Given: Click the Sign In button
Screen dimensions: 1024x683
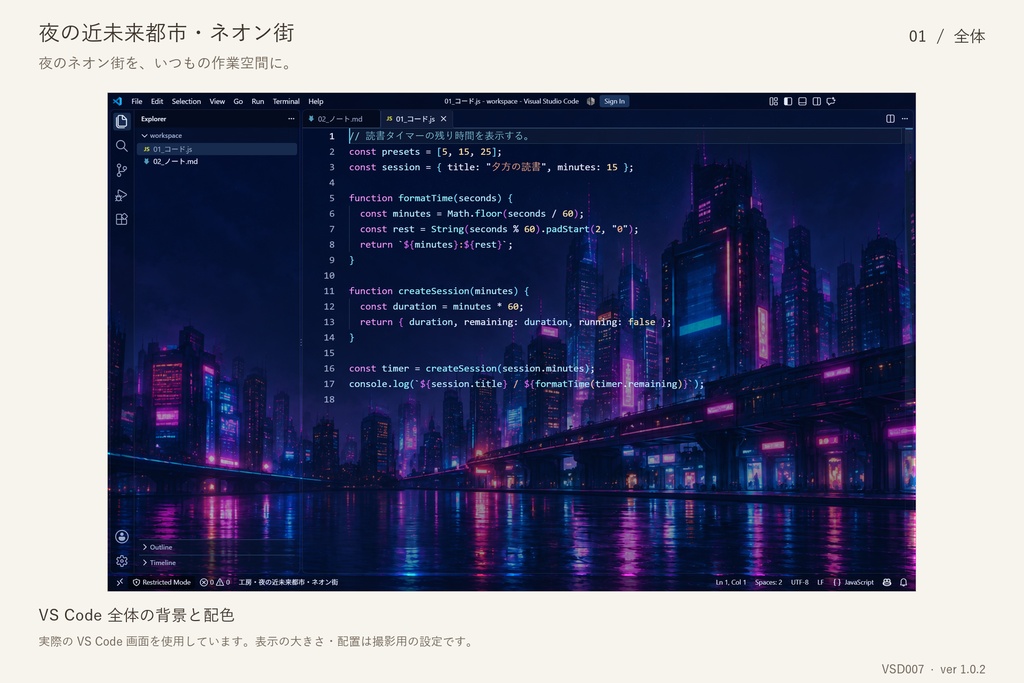Looking at the screenshot, I should 614,101.
